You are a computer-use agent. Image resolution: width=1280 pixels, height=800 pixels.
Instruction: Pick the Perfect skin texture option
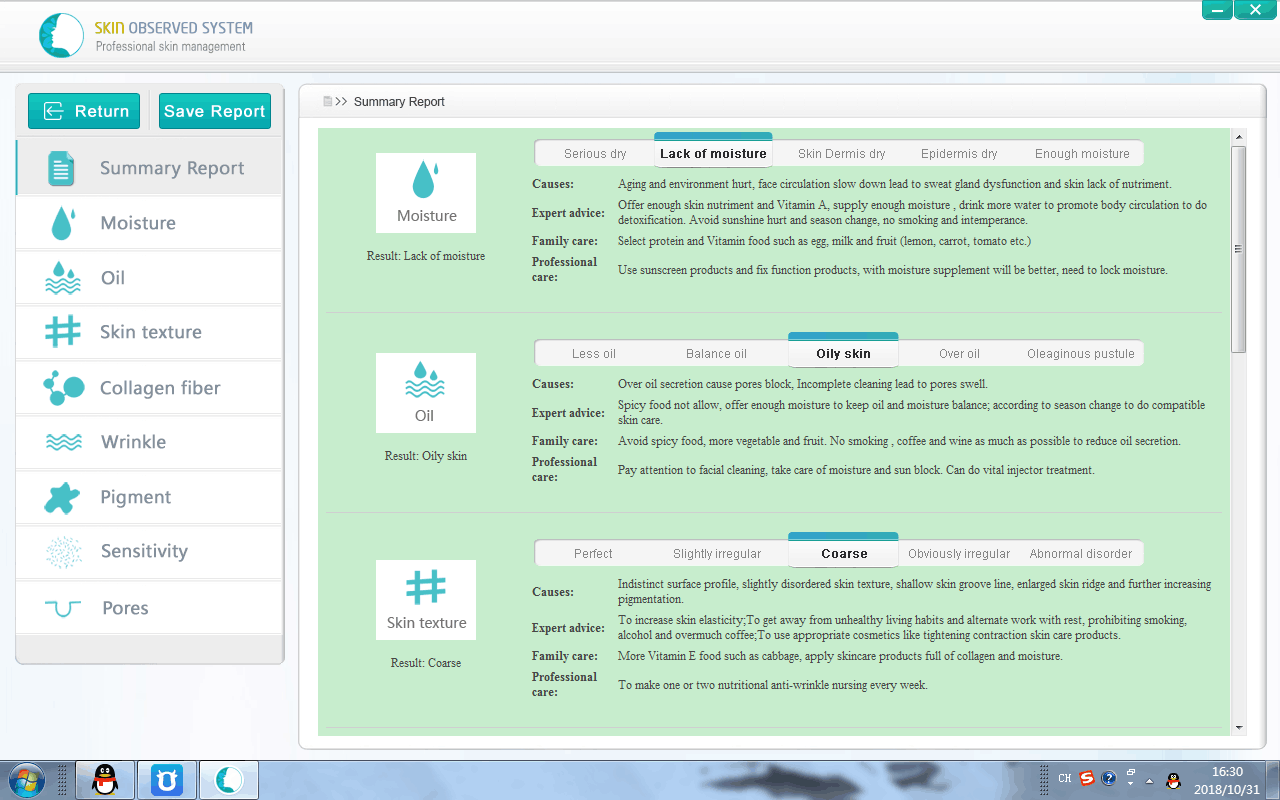point(593,554)
